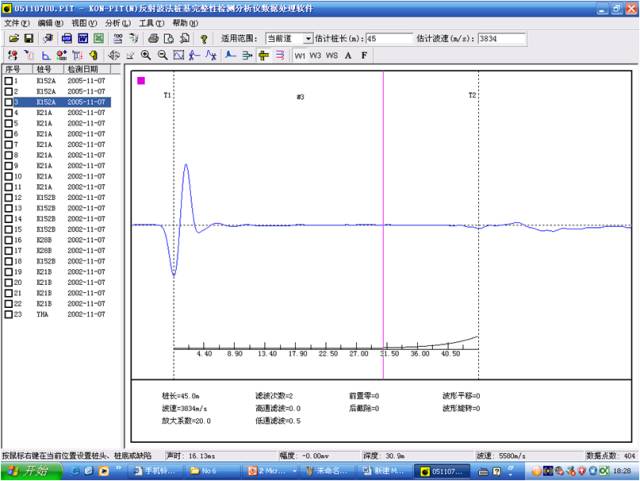
Task: Tick checkbox for row 1 K152A
Action: (x=8, y=81)
